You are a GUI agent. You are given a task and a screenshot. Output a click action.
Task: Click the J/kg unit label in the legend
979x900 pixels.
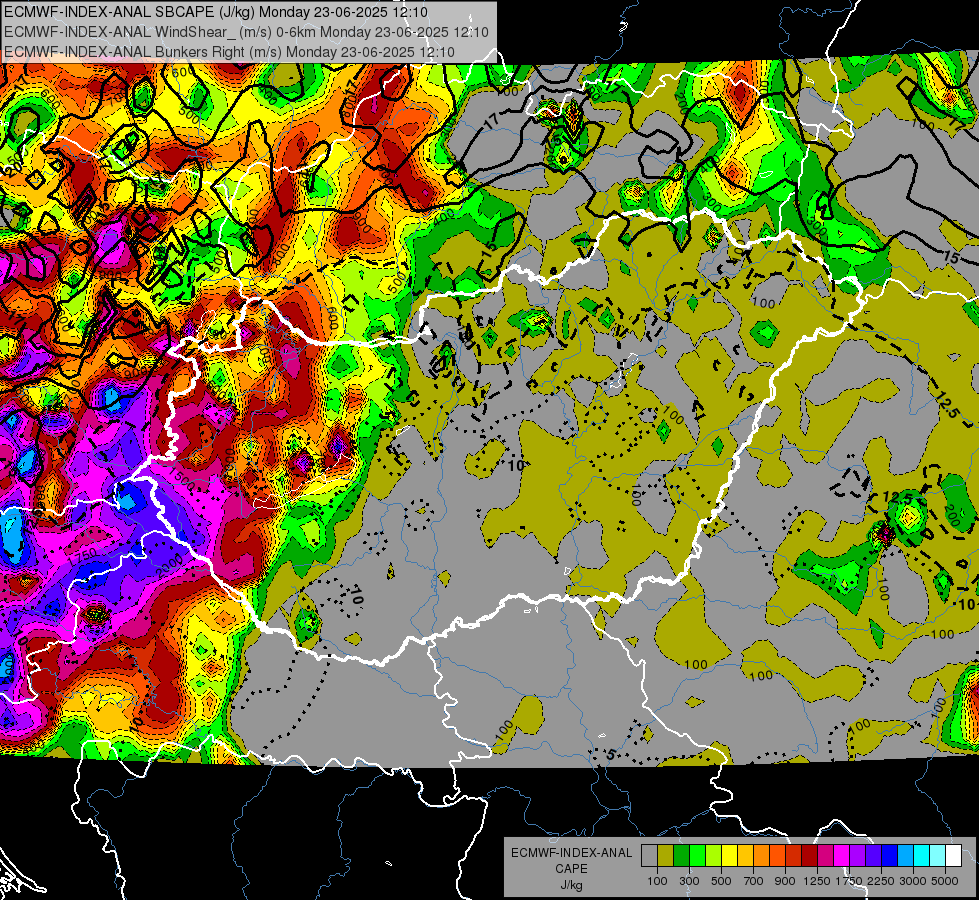coord(571,885)
